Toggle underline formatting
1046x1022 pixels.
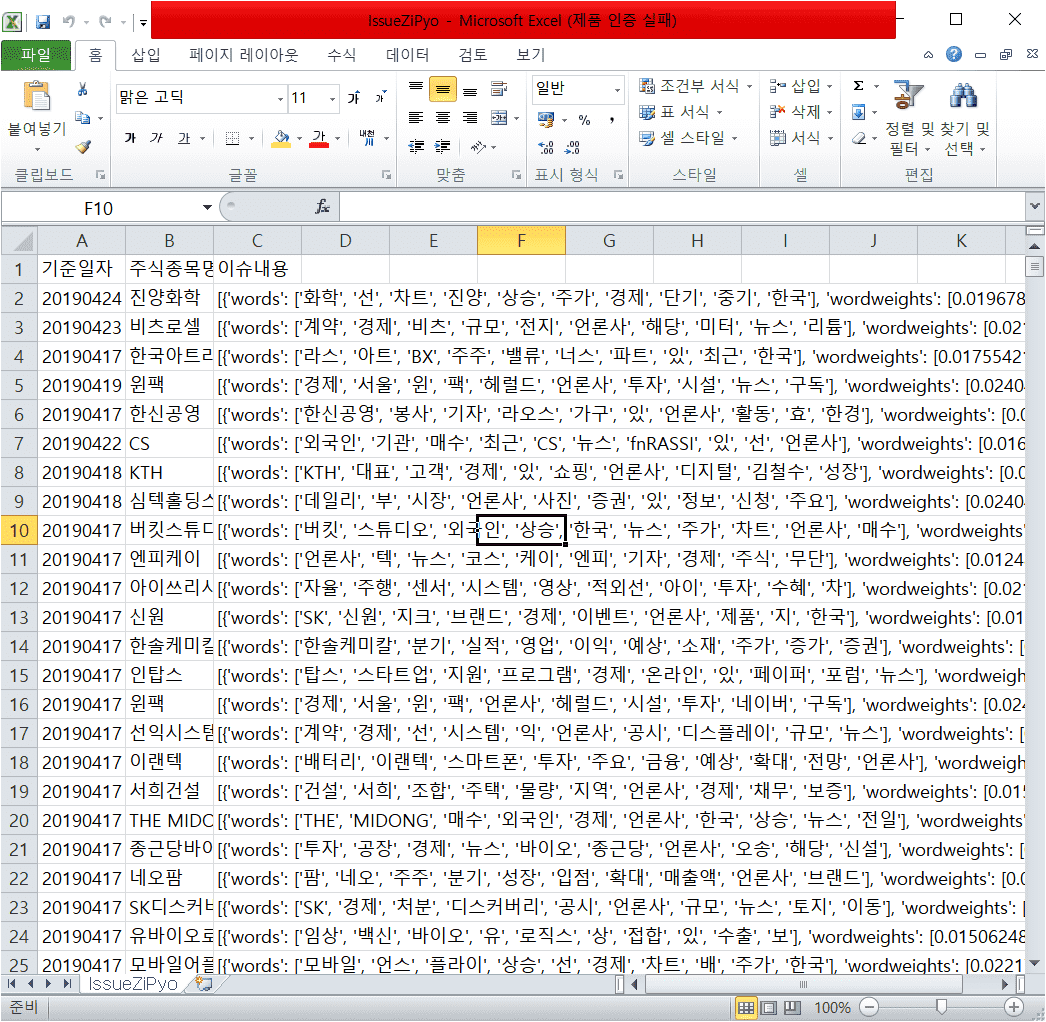184,138
